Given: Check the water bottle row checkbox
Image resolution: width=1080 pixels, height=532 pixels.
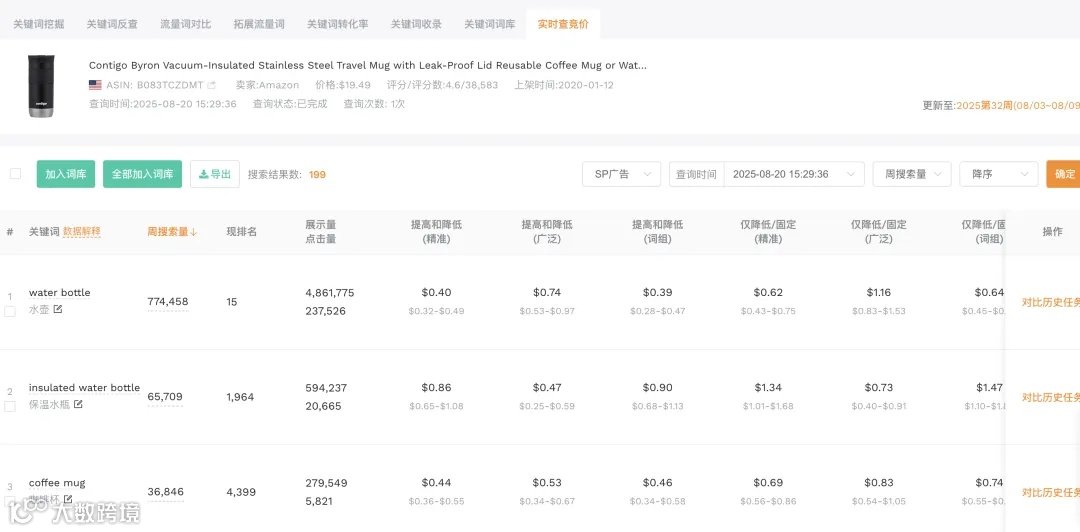Looking at the screenshot, I should click(10, 311).
